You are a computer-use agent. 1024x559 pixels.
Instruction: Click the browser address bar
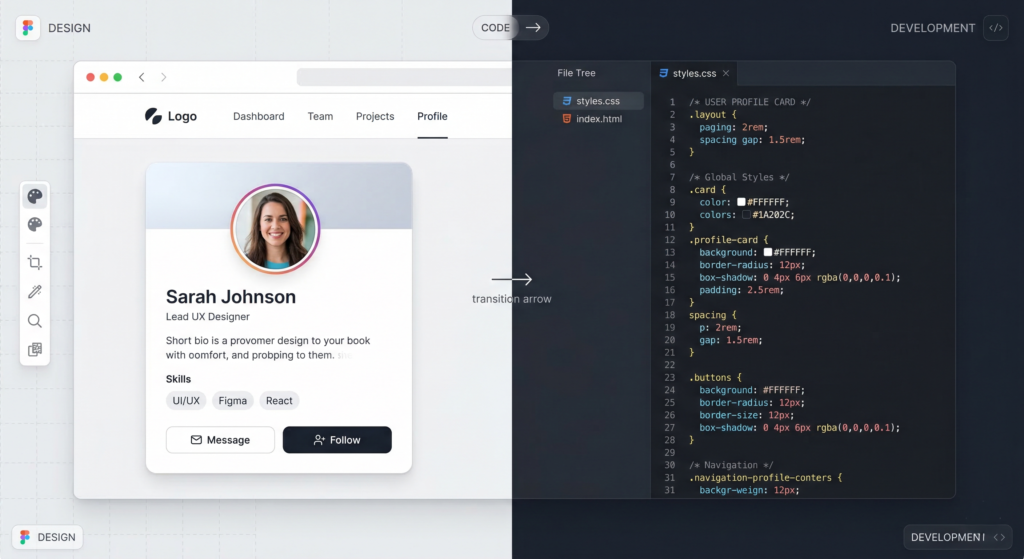point(404,77)
